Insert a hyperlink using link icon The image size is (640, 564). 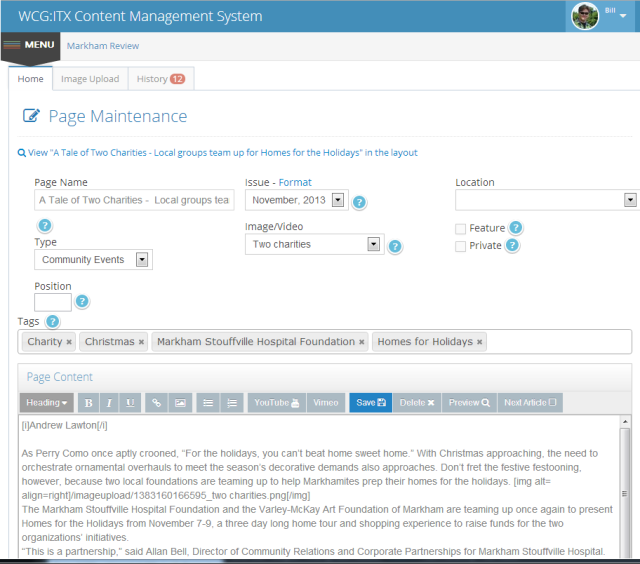(x=157, y=403)
